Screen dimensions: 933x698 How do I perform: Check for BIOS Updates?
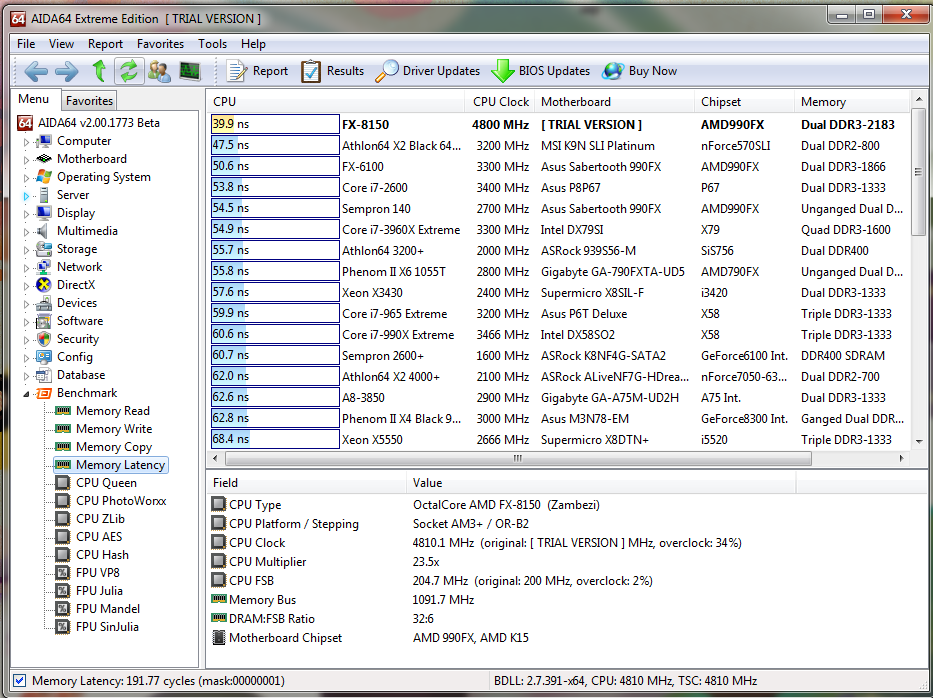point(540,71)
